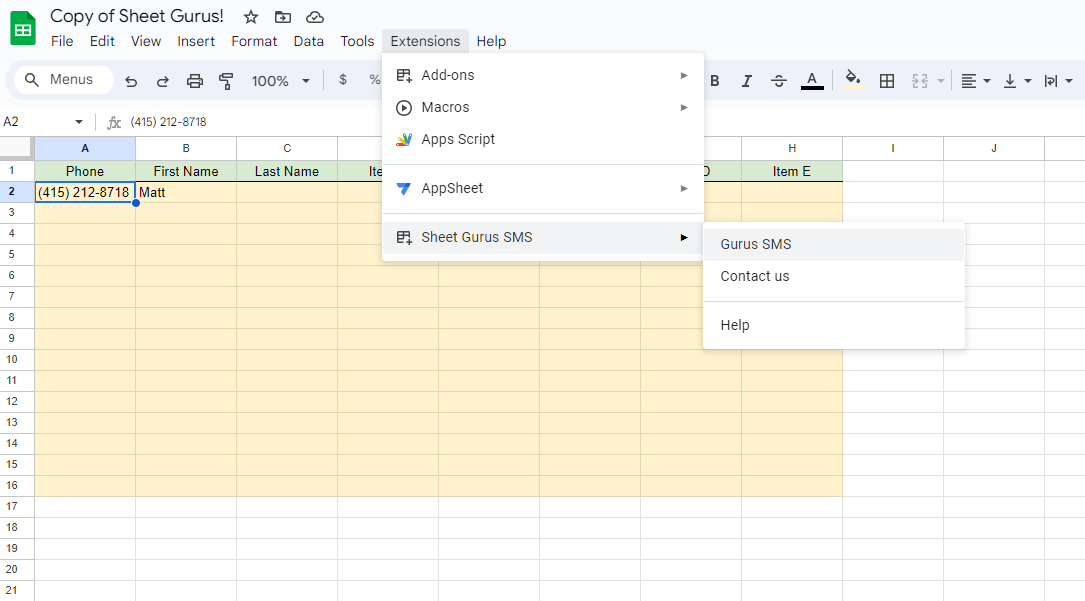Launch Gurus SMS from submenu
1085x601 pixels.
point(834,244)
